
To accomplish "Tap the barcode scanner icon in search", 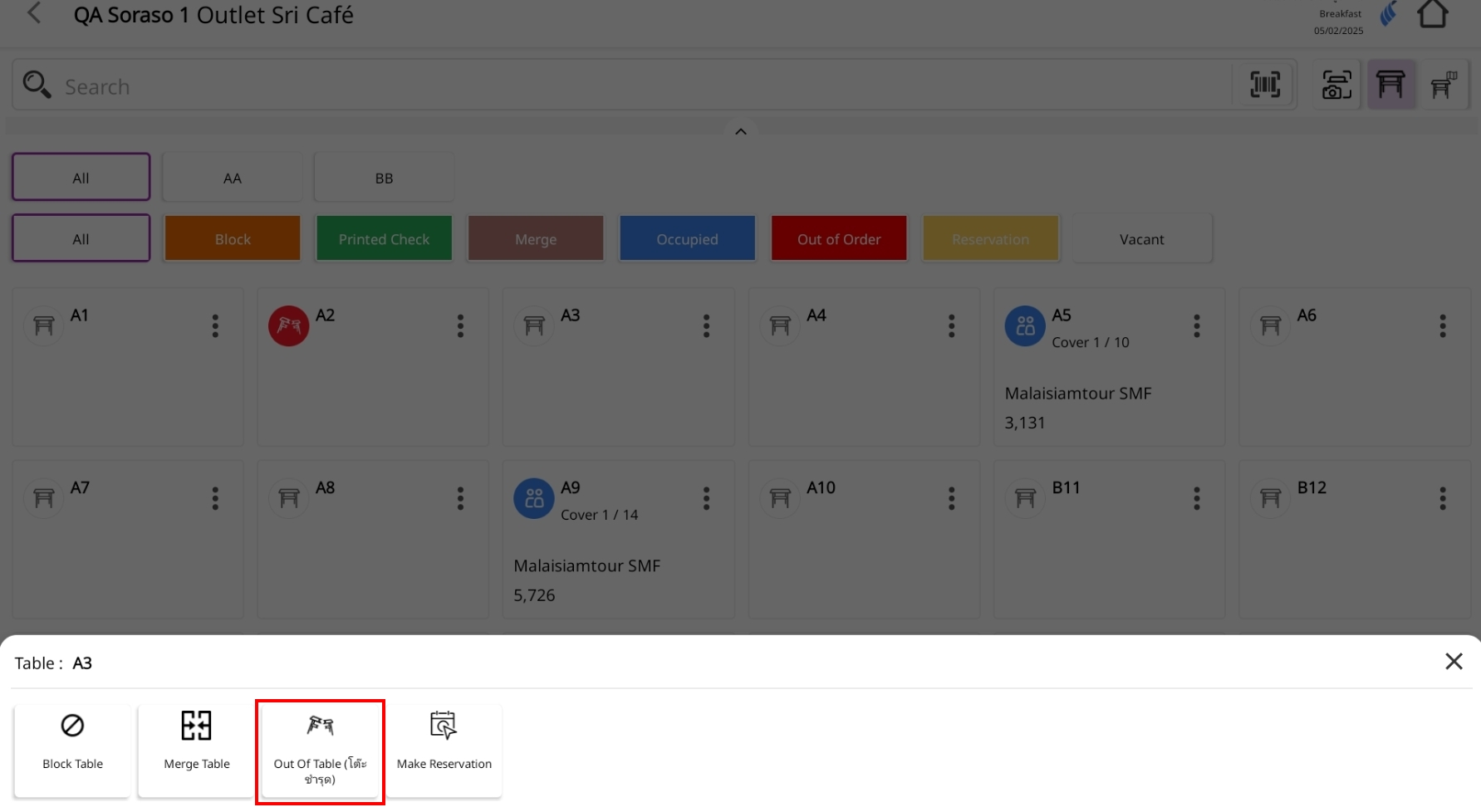I will [1264, 85].
